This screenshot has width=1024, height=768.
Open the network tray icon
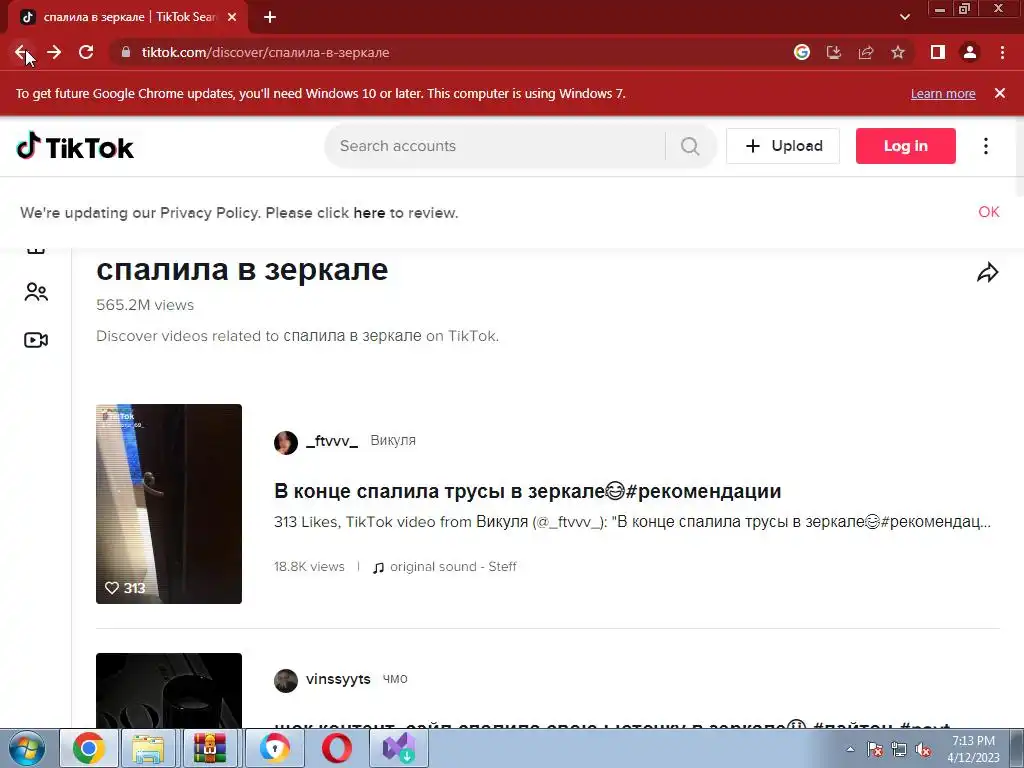coord(899,750)
